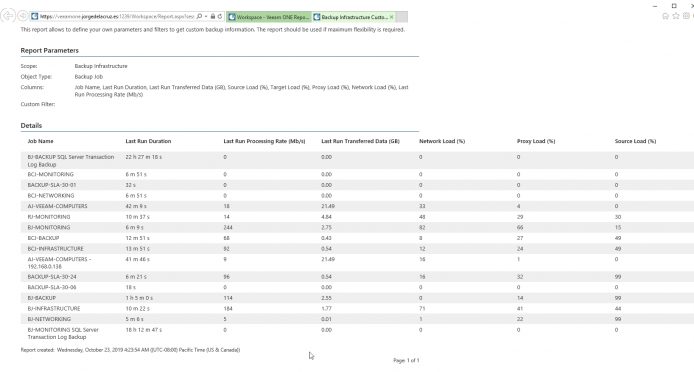Switch to Workspace - Veeam ONE Reporter tab
The height and width of the screenshot is (372, 694).
coord(269,17)
